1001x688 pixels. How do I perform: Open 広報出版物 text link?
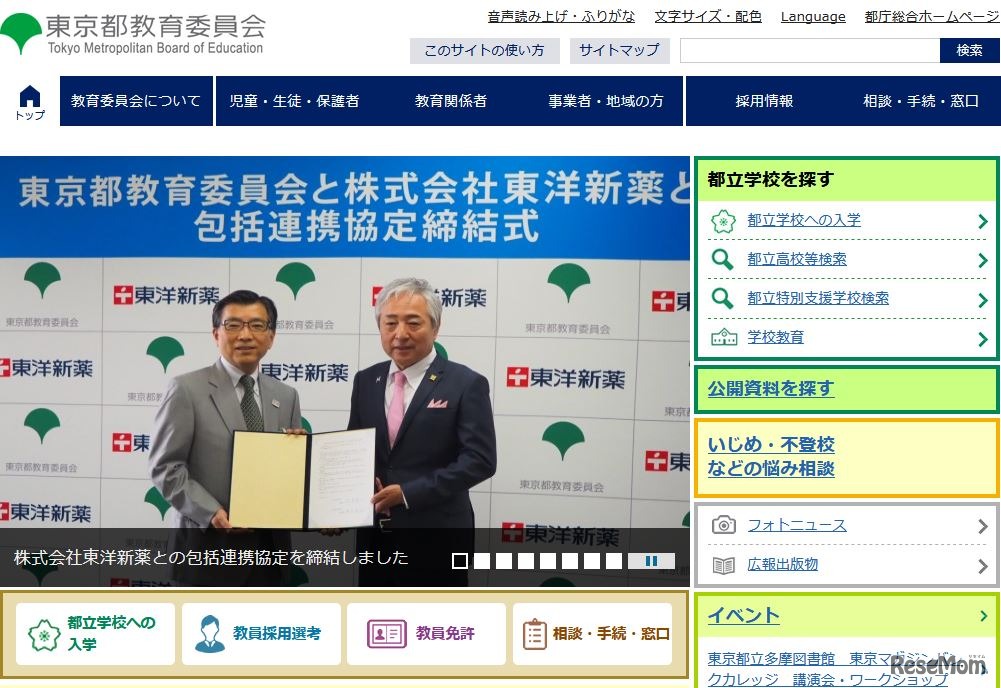pos(783,564)
